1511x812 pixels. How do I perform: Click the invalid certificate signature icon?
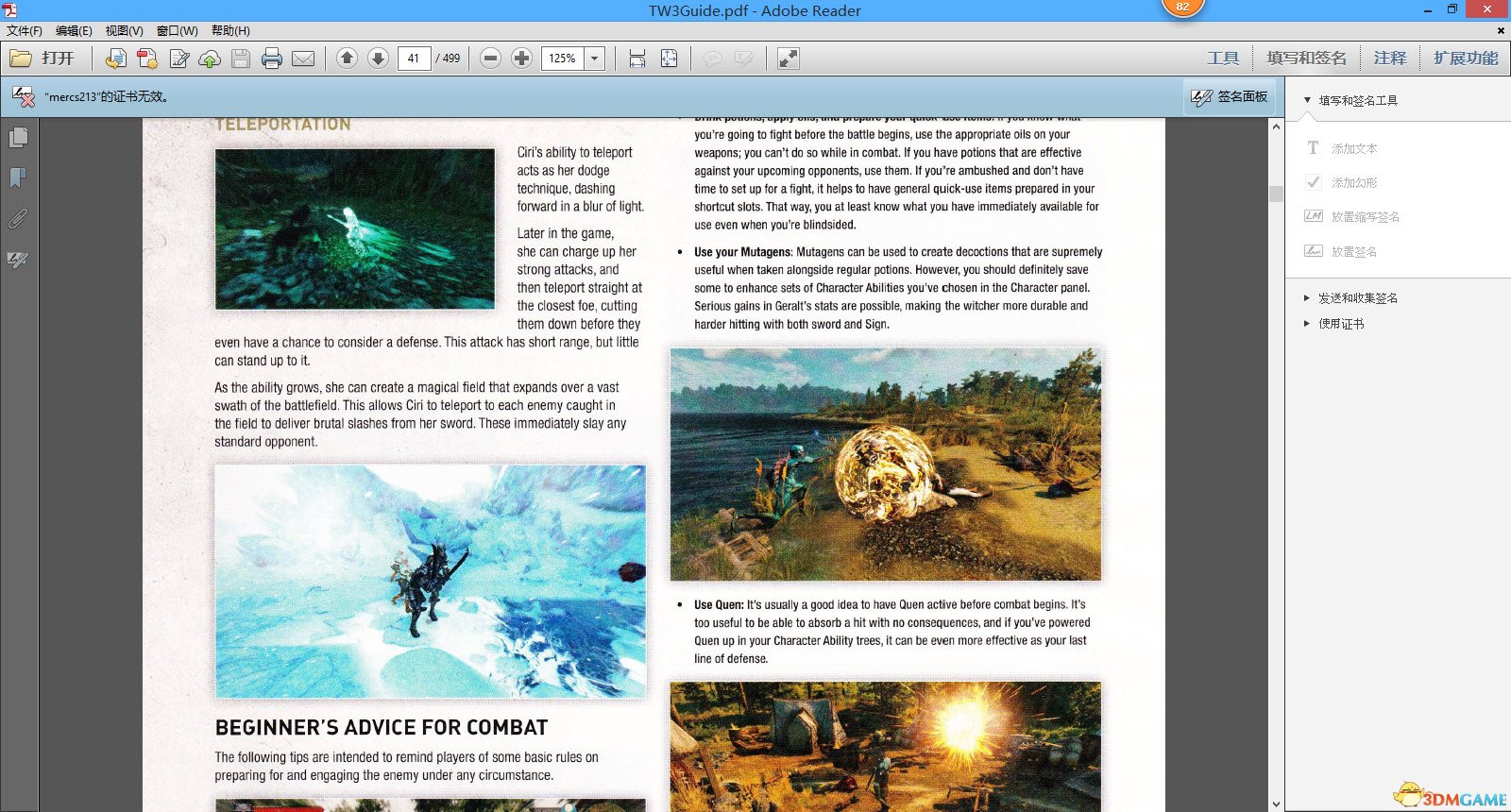point(23,96)
